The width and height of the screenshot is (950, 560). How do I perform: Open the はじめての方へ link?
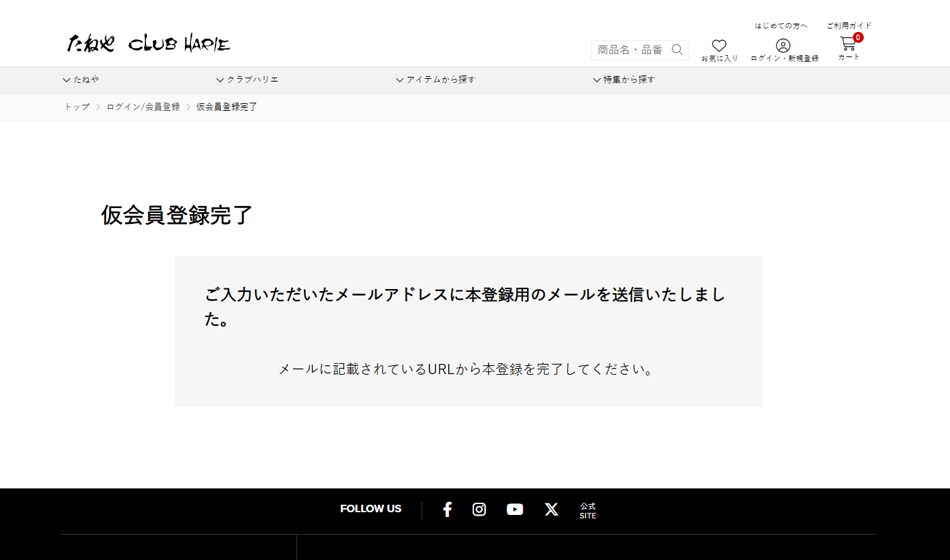[x=781, y=25]
